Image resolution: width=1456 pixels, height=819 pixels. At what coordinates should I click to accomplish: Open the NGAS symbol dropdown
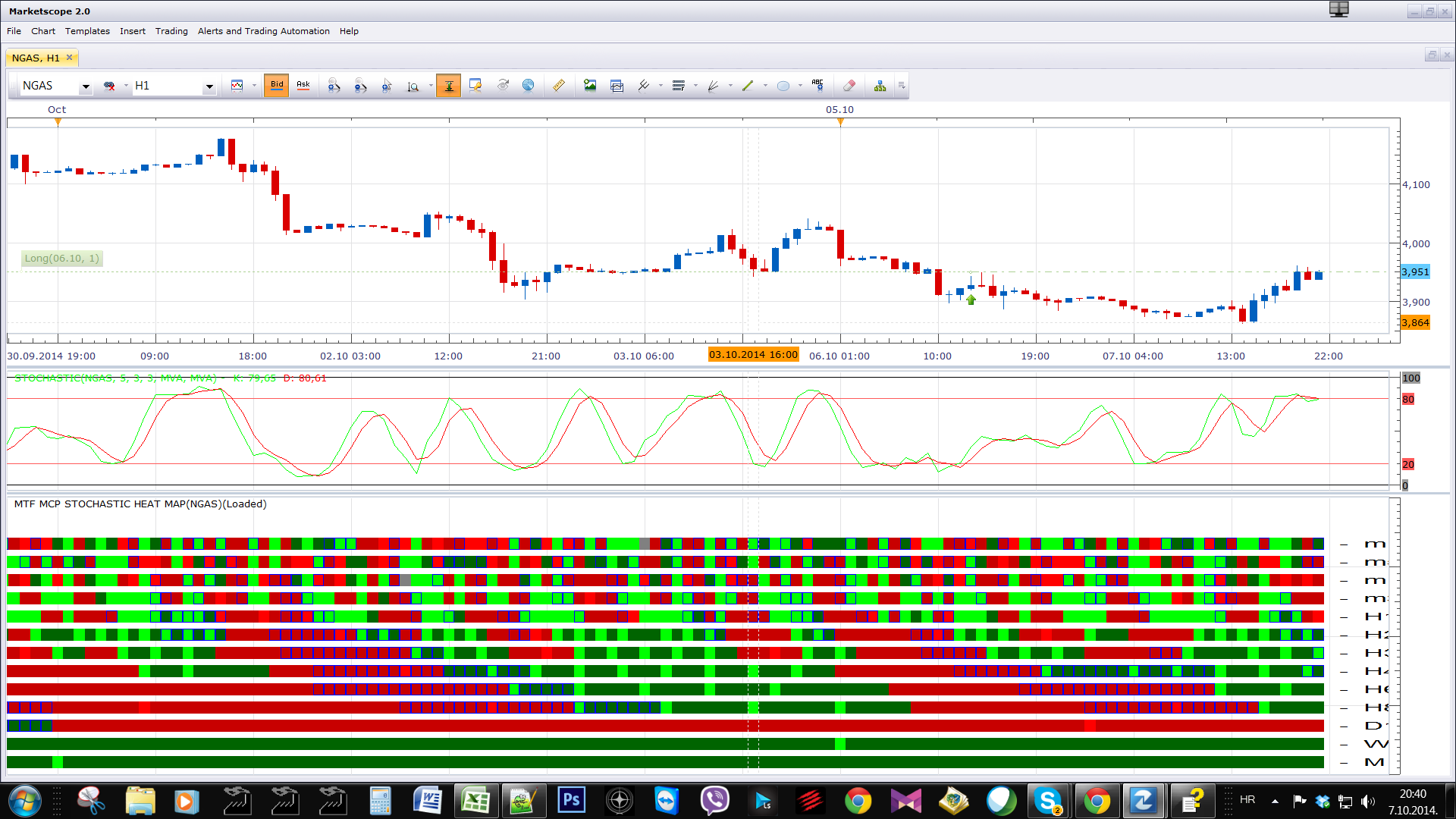86,86
